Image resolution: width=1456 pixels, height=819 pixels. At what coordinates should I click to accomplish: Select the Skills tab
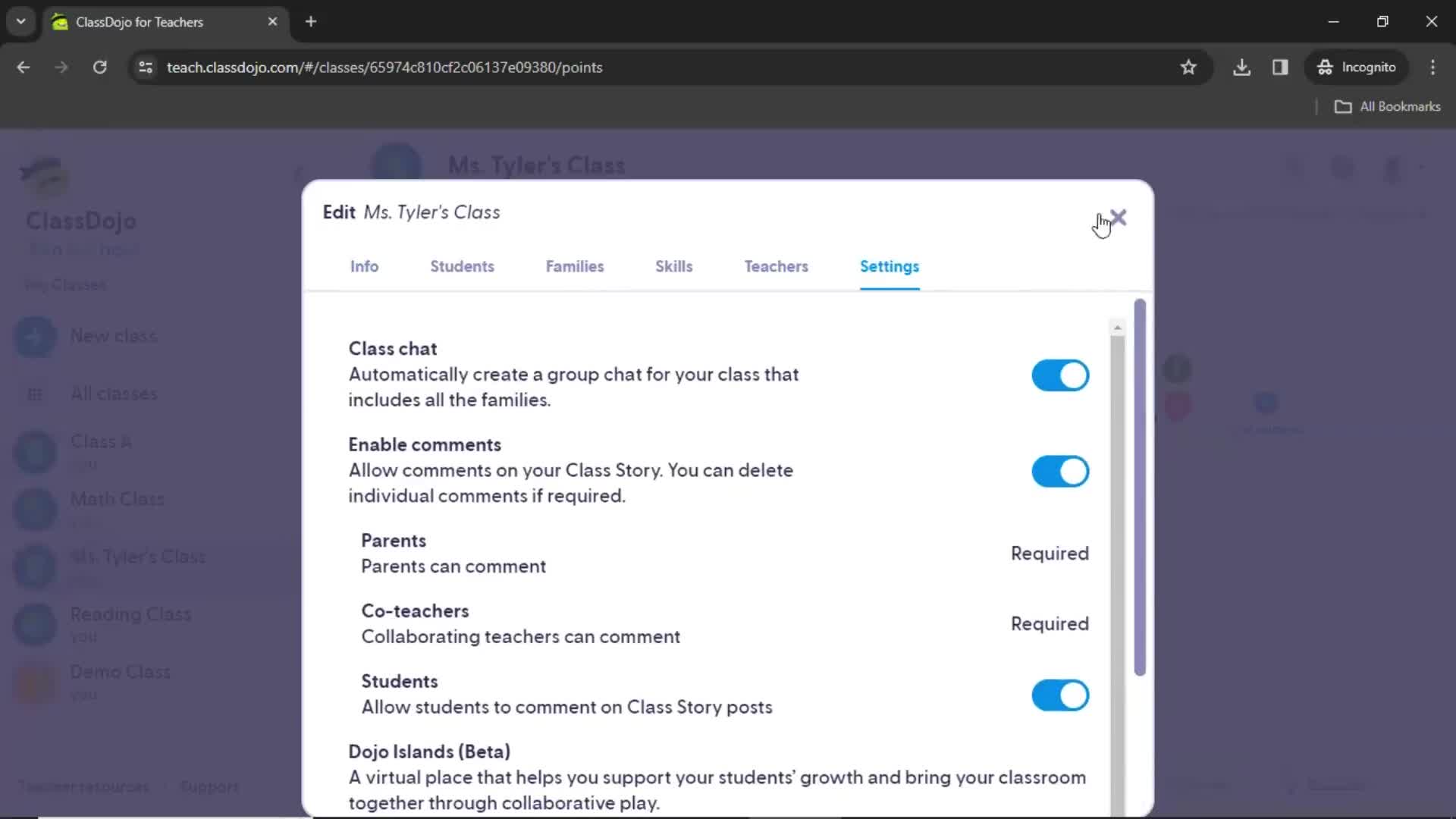click(674, 266)
